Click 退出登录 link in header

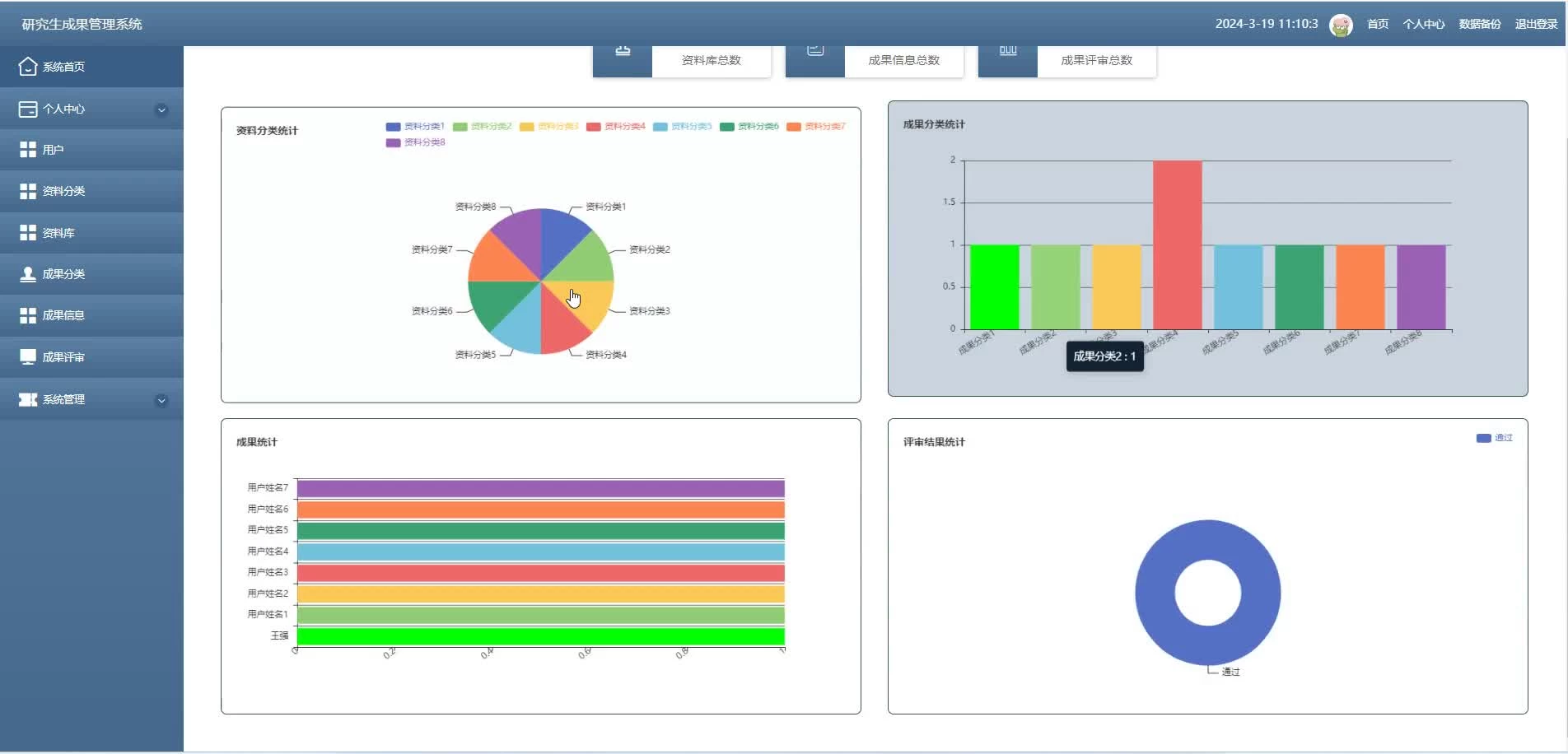[x=1536, y=25]
